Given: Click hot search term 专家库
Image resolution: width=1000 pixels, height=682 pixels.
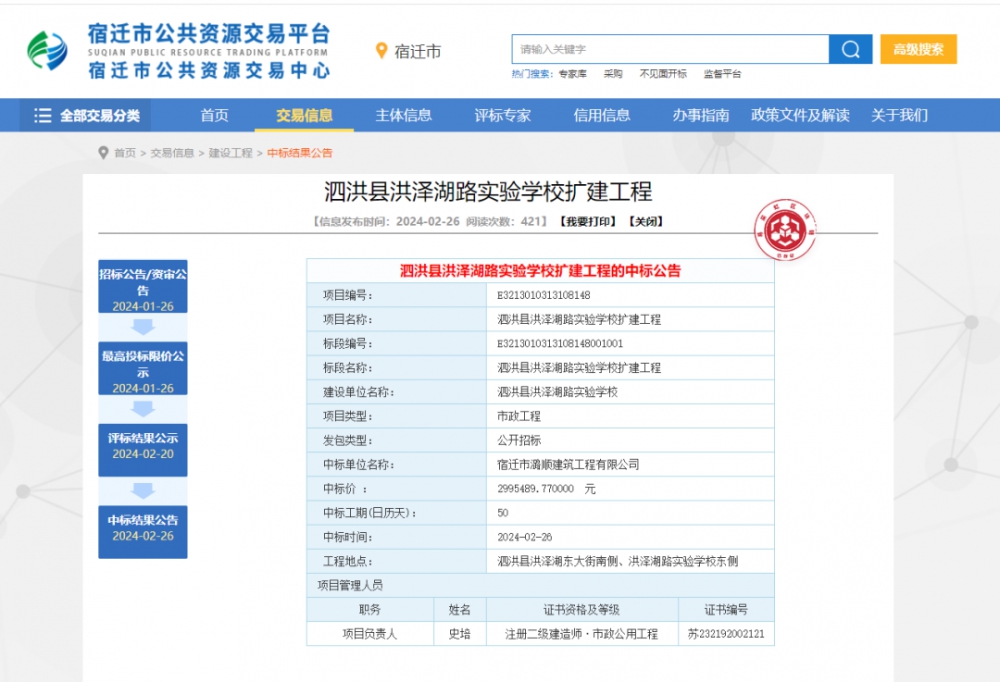Looking at the screenshot, I should point(572,74).
